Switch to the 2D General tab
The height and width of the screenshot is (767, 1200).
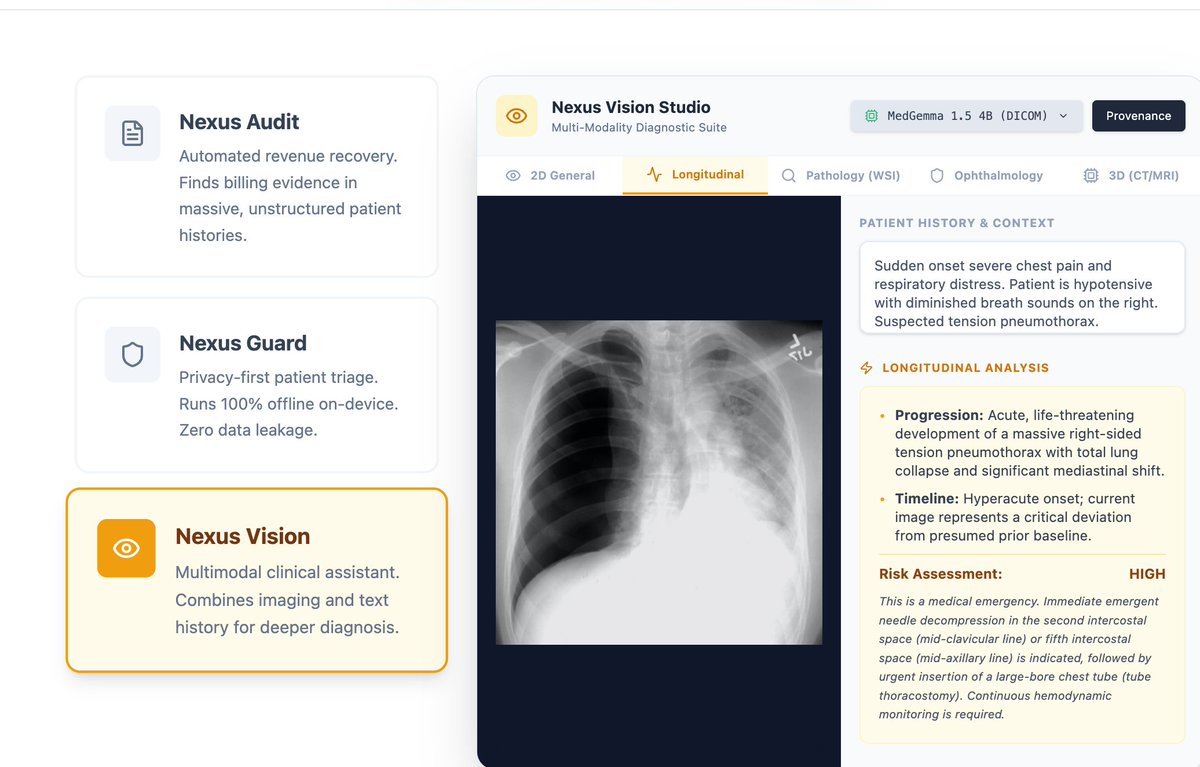[x=550, y=175]
